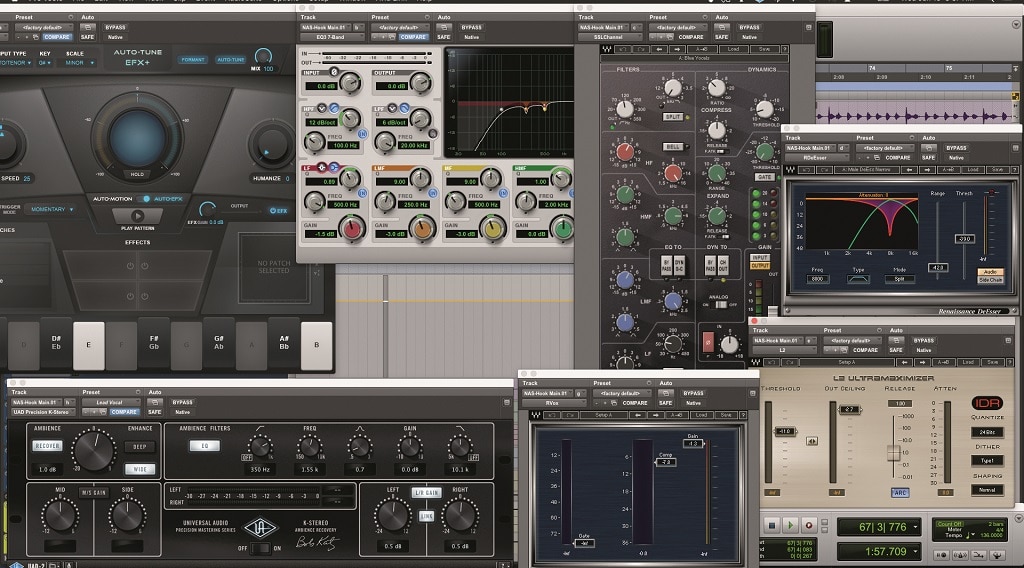Click next preset arrow in RDeEsser toolbar

tap(927, 170)
